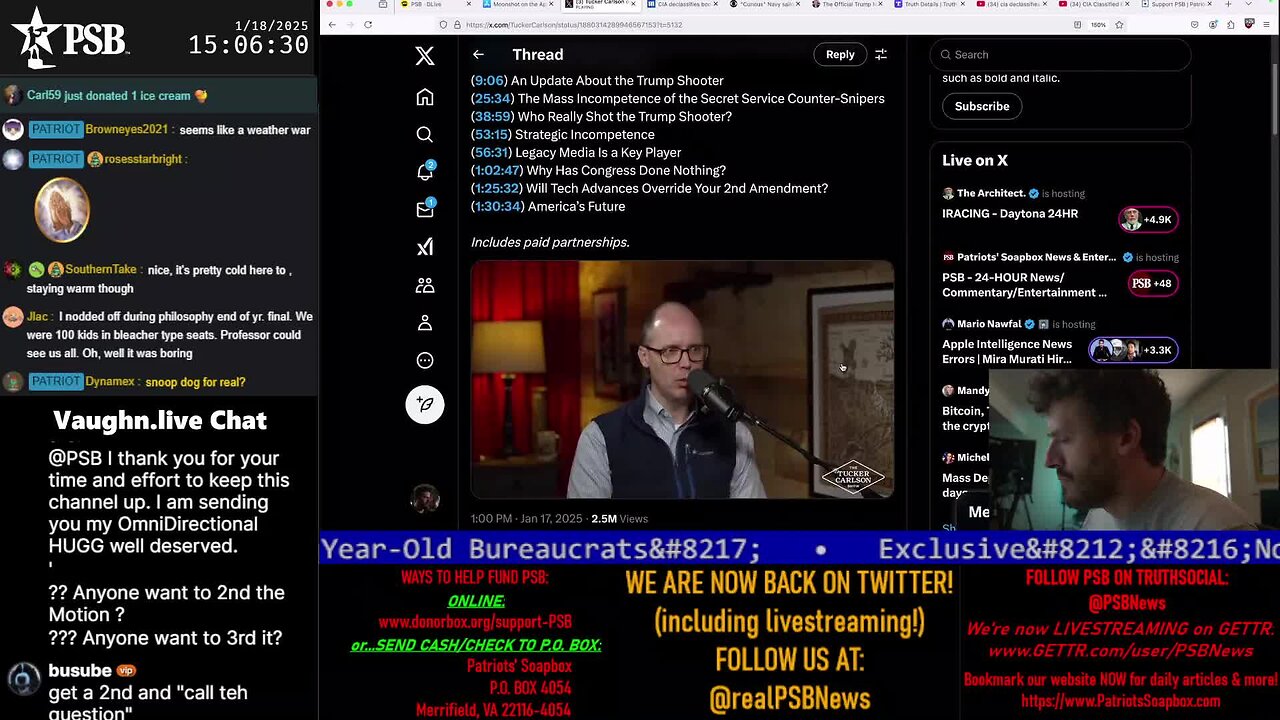
Task: Click 'Live on X' heading
Action: tap(975, 160)
